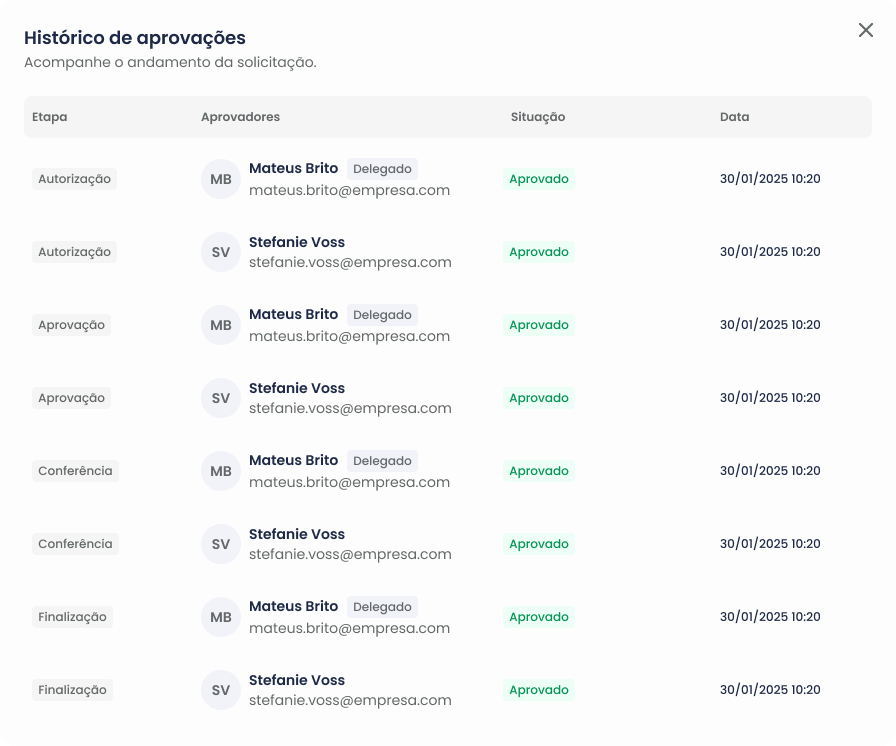Viewport: 896px width, 746px height.
Task: Open stefanie.voss@empresa.com in the Finalização row
Action: coord(350,700)
